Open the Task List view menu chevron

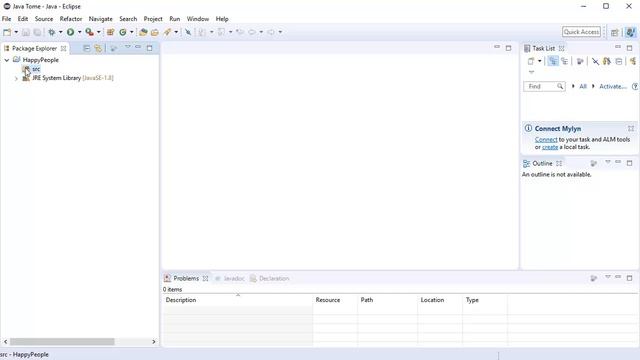[531, 72]
